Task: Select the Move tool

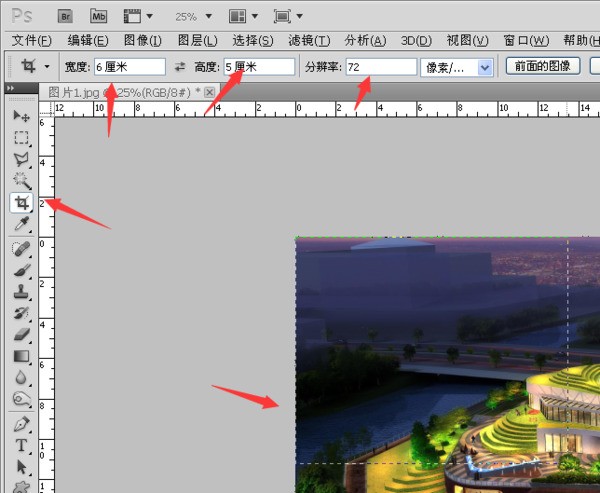Action: [21, 116]
